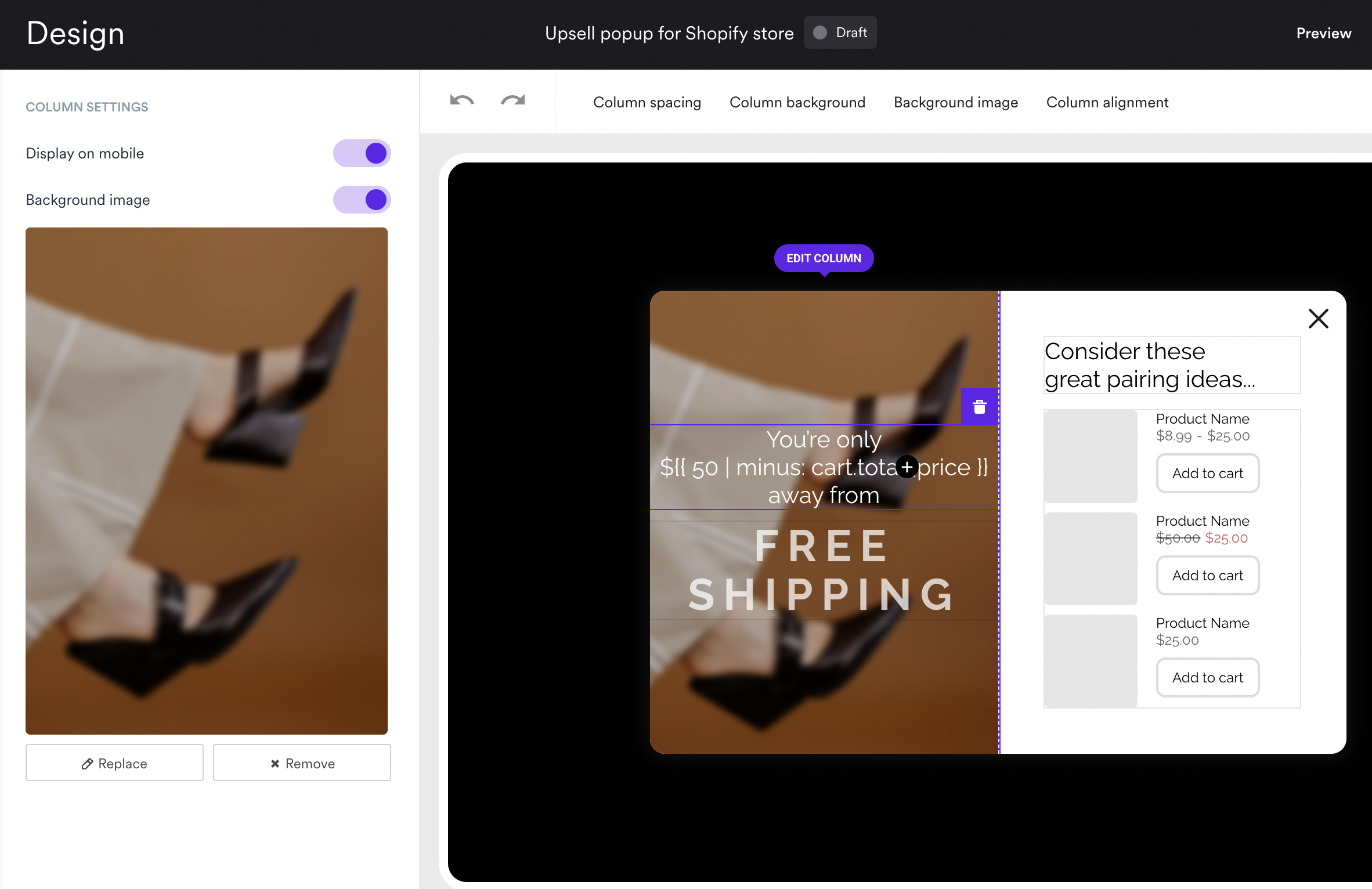Close the popup with X icon
The height and width of the screenshot is (889, 1372).
pyautogui.click(x=1318, y=319)
